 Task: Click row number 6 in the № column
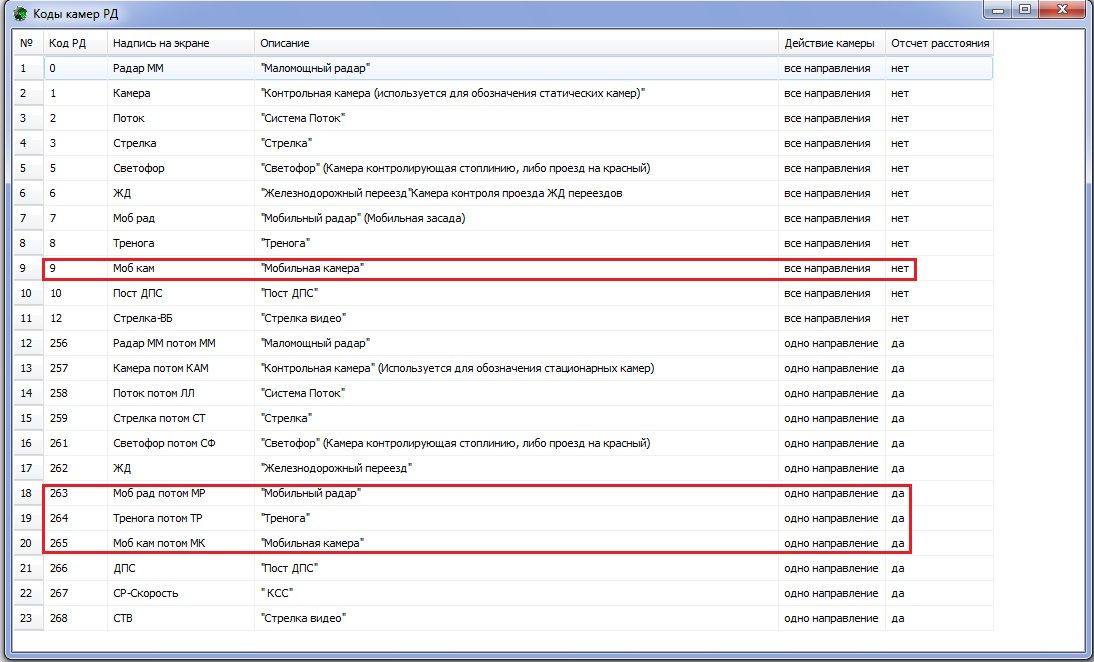pyautogui.click(x=23, y=193)
